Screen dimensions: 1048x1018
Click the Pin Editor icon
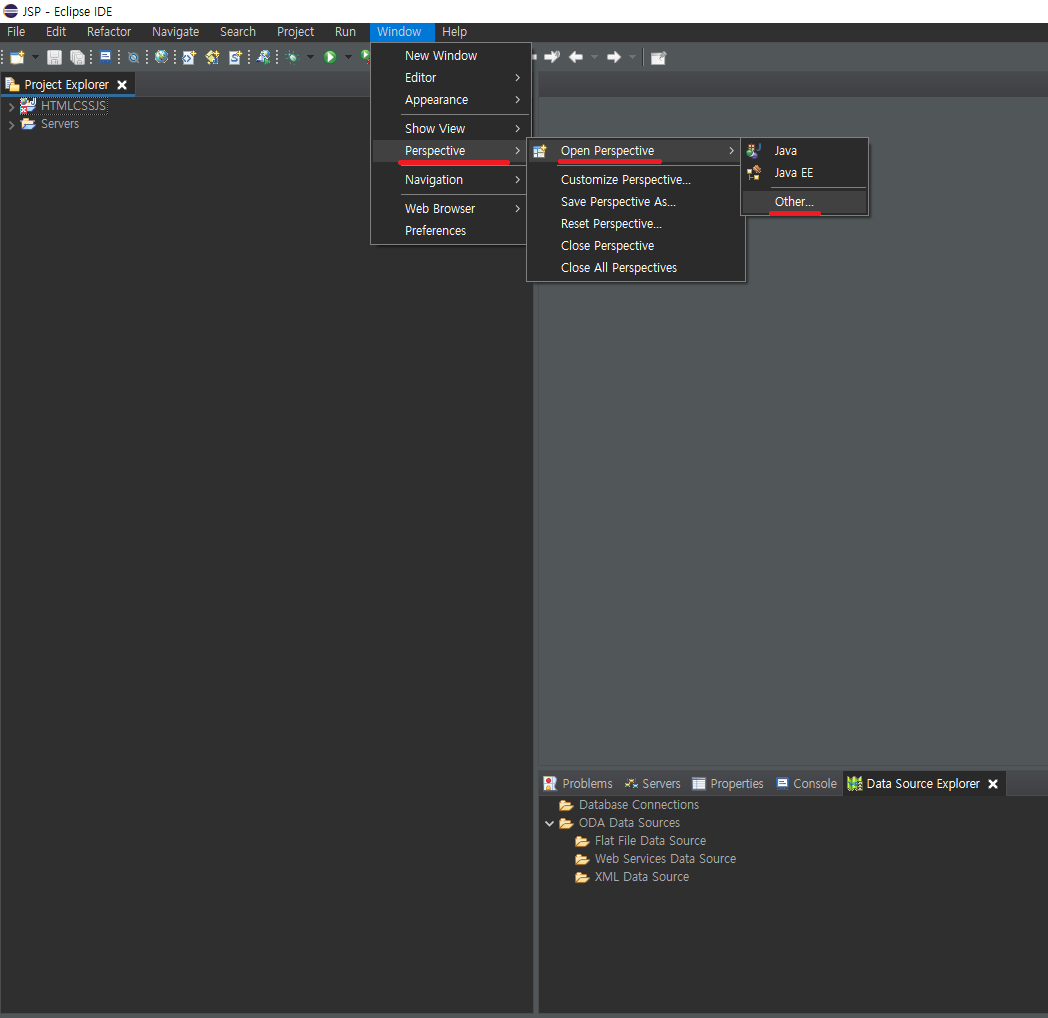pyautogui.click(x=658, y=58)
